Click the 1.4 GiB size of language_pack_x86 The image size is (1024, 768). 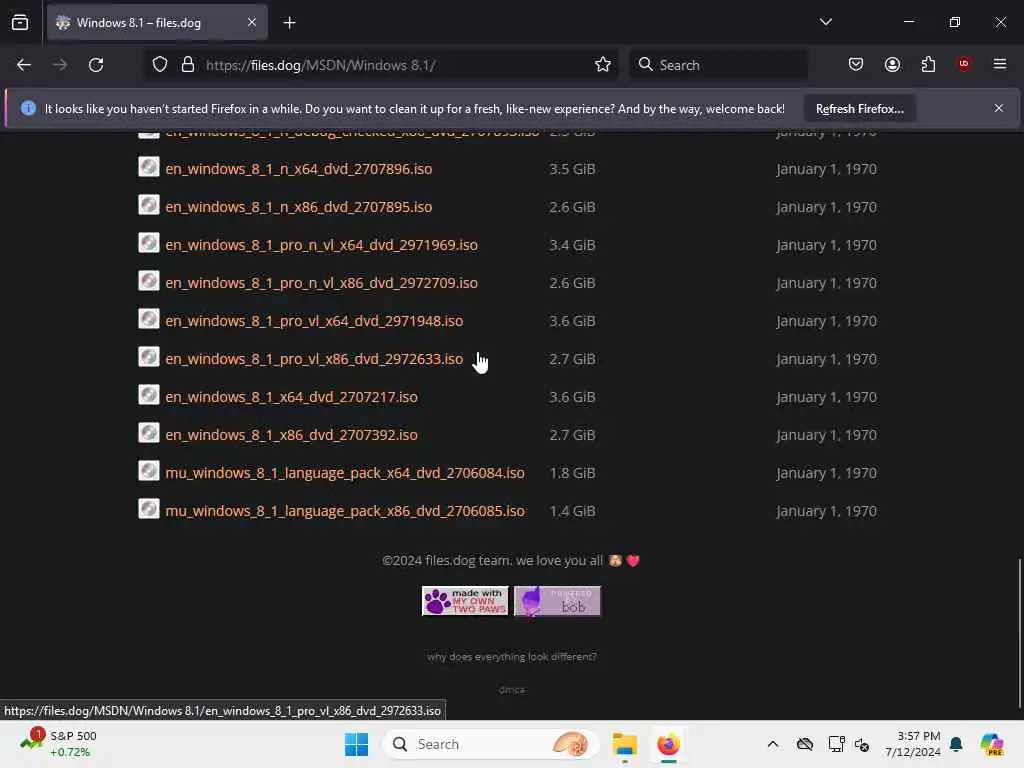tap(572, 511)
